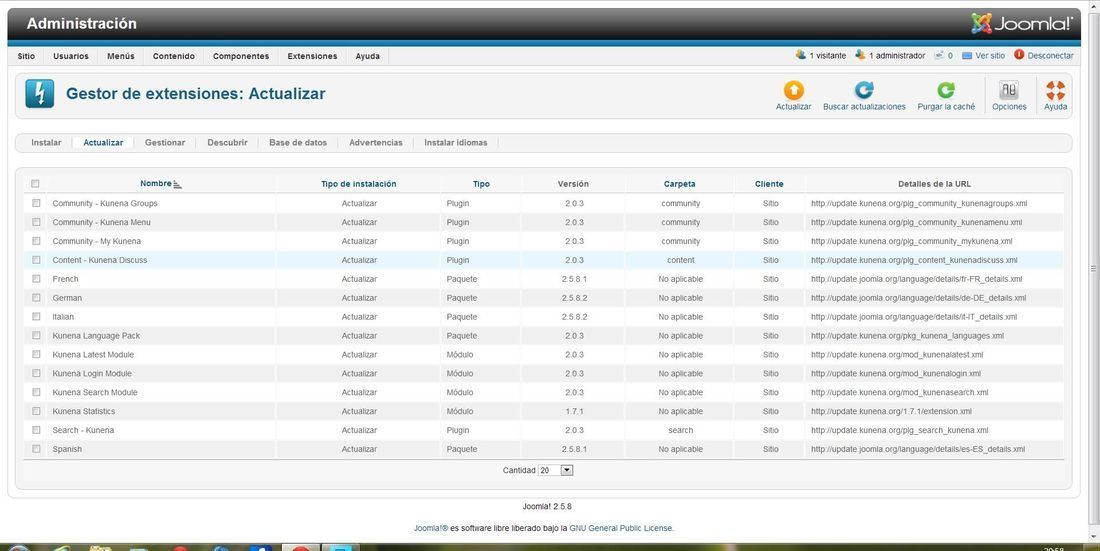Open the Usuarios menu
This screenshot has height=551, width=1100.
(x=71, y=56)
